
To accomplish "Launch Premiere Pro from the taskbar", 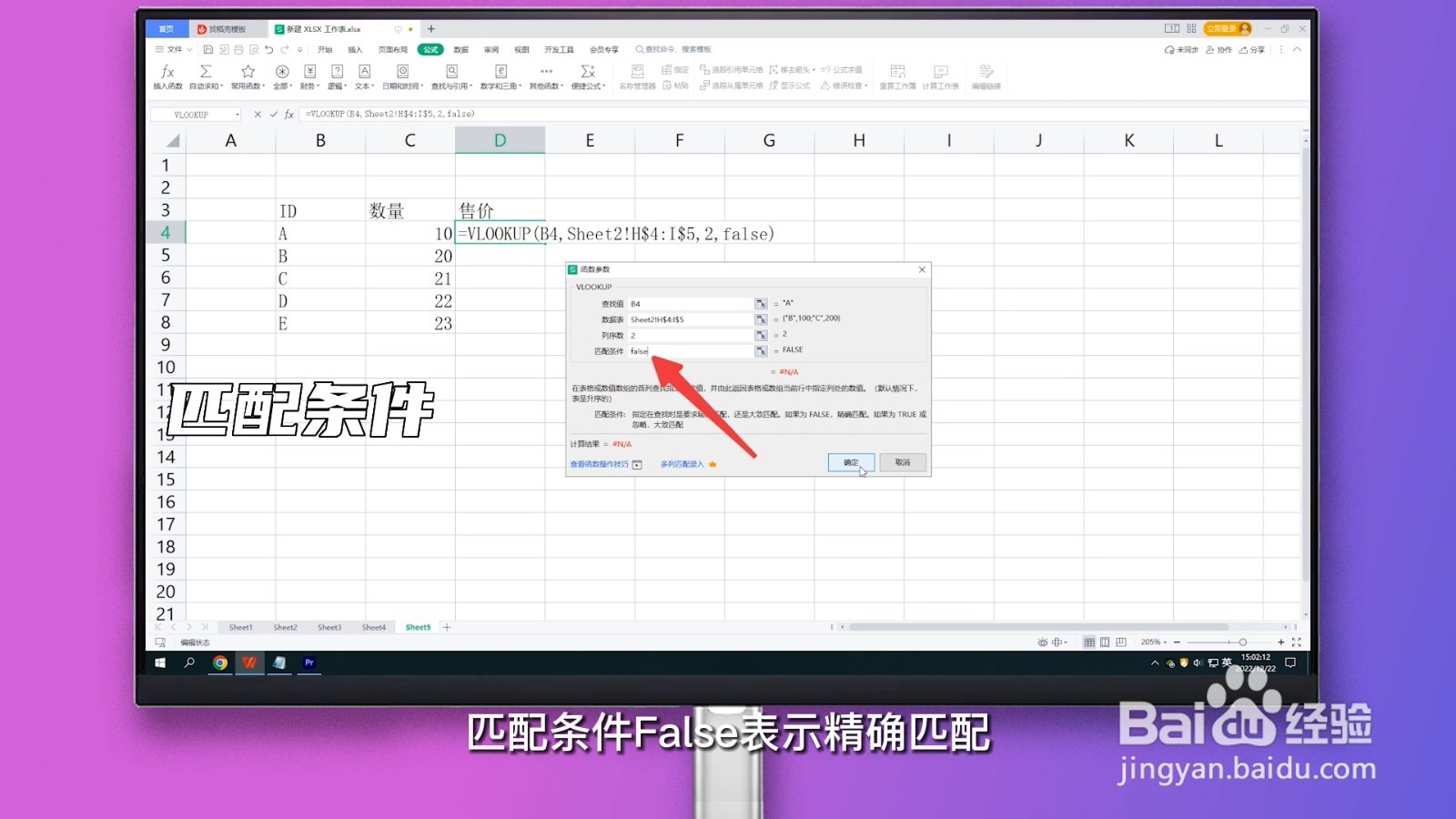I will coord(309,662).
